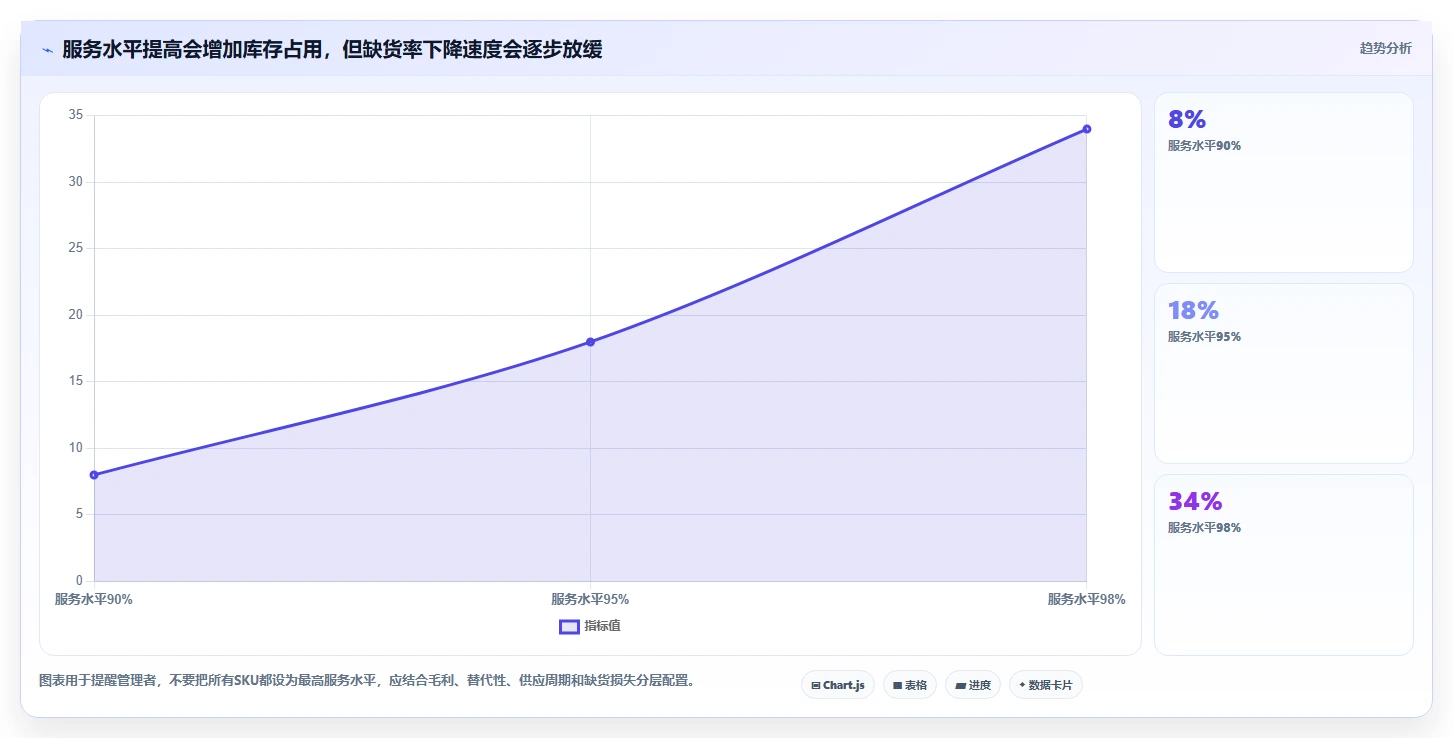
Task: Click the data point at 服务水平98%
Action: click(x=1087, y=129)
